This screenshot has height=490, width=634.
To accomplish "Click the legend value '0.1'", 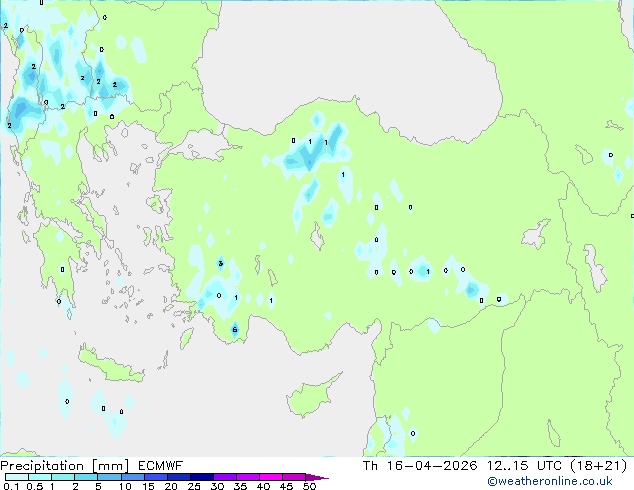I will click(x=11, y=486).
